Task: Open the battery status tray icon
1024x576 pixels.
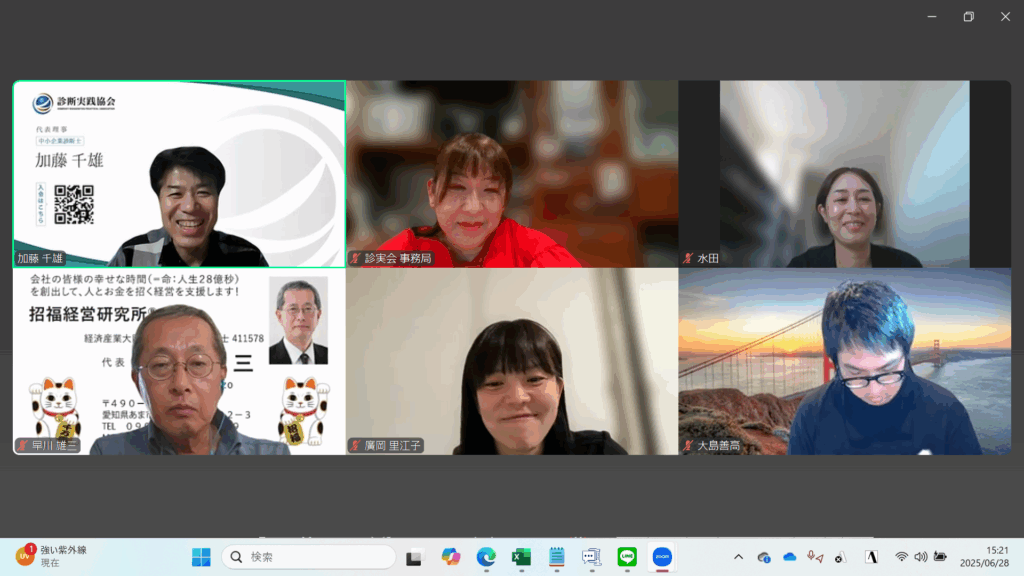Action: click(940, 557)
